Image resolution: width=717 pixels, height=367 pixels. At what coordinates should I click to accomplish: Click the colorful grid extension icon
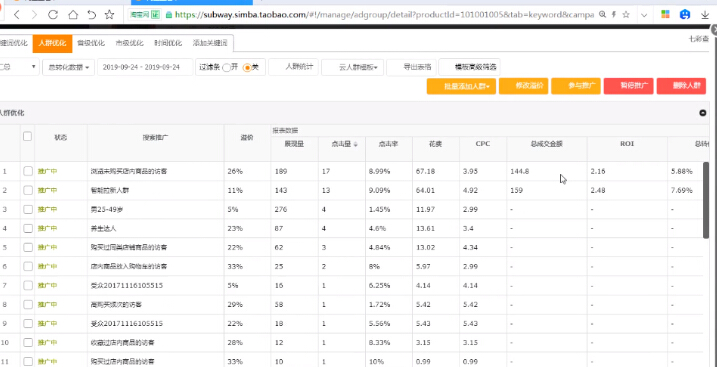click(x=665, y=15)
